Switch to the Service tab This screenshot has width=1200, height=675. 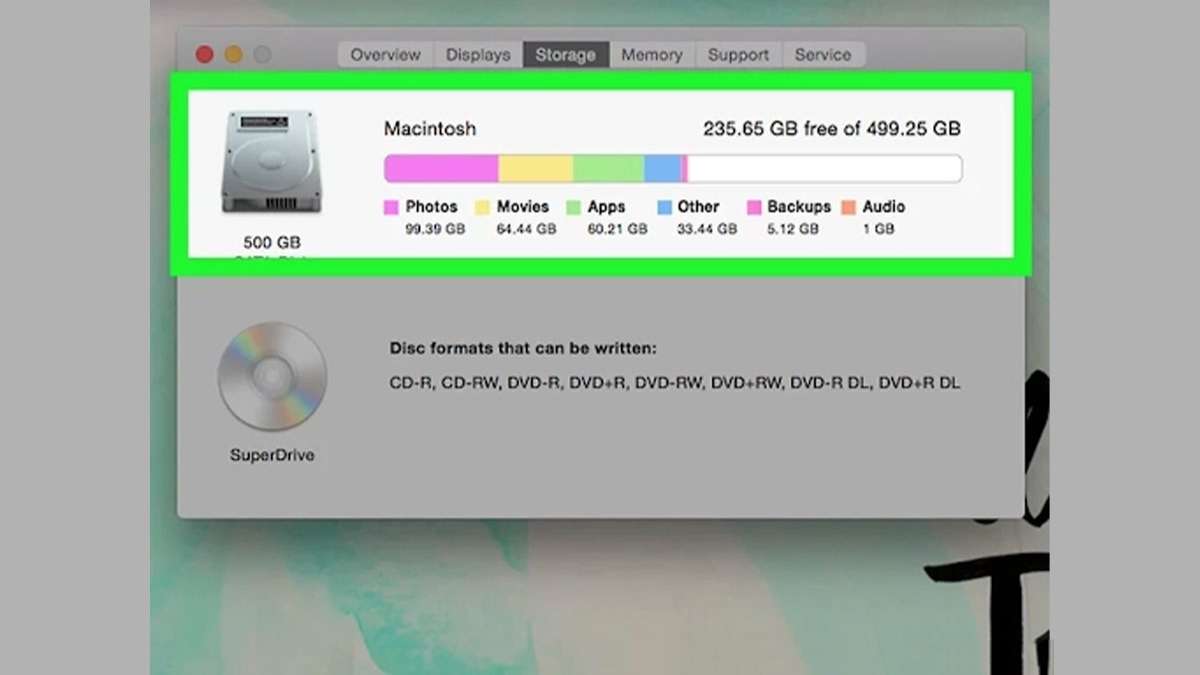[x=822, y=55]
